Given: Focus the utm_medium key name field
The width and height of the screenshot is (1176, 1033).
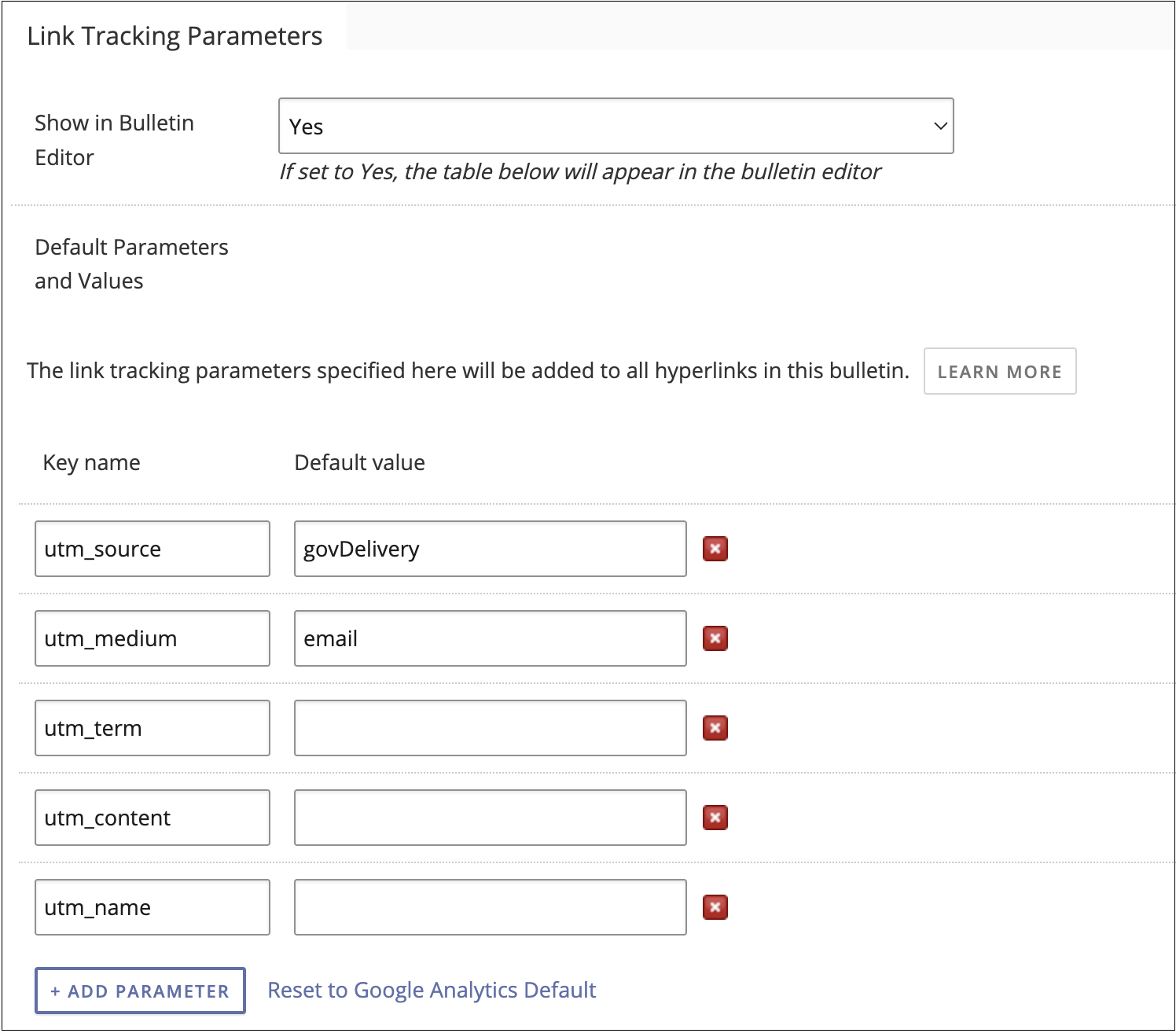Looking at the screenshot, I should click(153, 638).
